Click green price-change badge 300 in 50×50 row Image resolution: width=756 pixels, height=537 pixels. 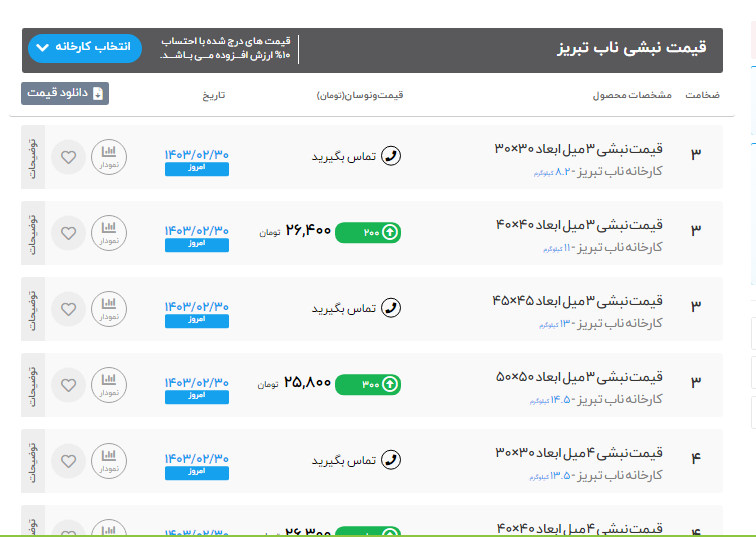pyautogui.click(x=367, y=384)
